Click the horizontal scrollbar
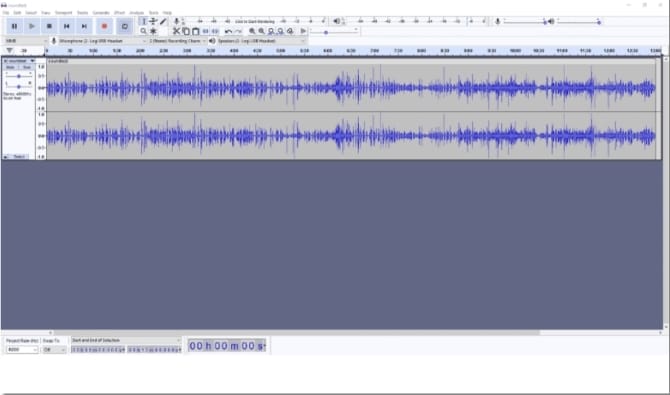The image size is (670, 395). tap(297, 333)
